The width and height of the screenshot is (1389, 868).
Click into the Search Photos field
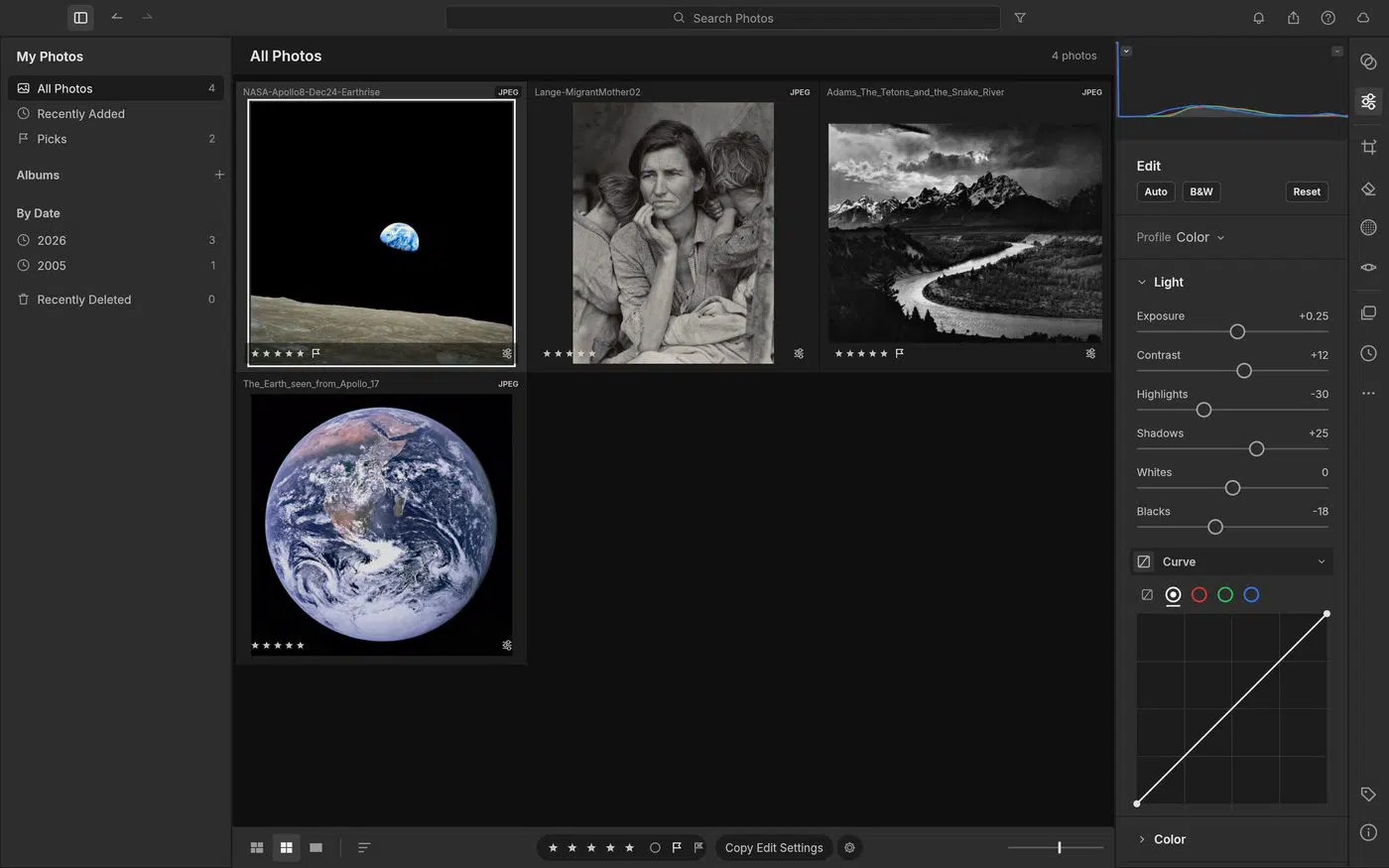[723, 18]
